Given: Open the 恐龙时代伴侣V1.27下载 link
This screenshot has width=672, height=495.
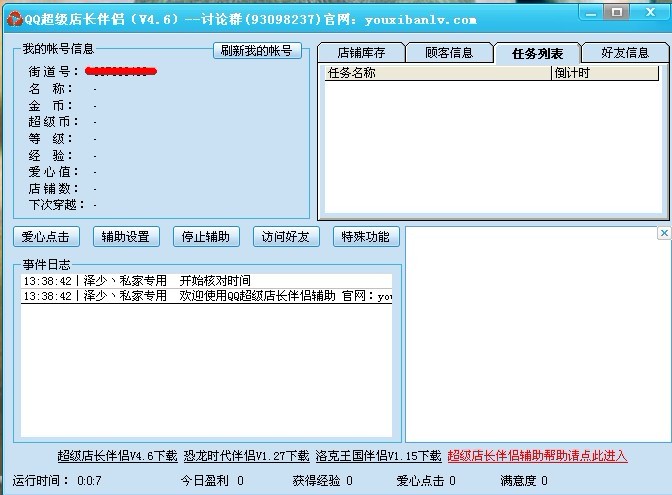Looking at the screenshot, I should [246, 456].
